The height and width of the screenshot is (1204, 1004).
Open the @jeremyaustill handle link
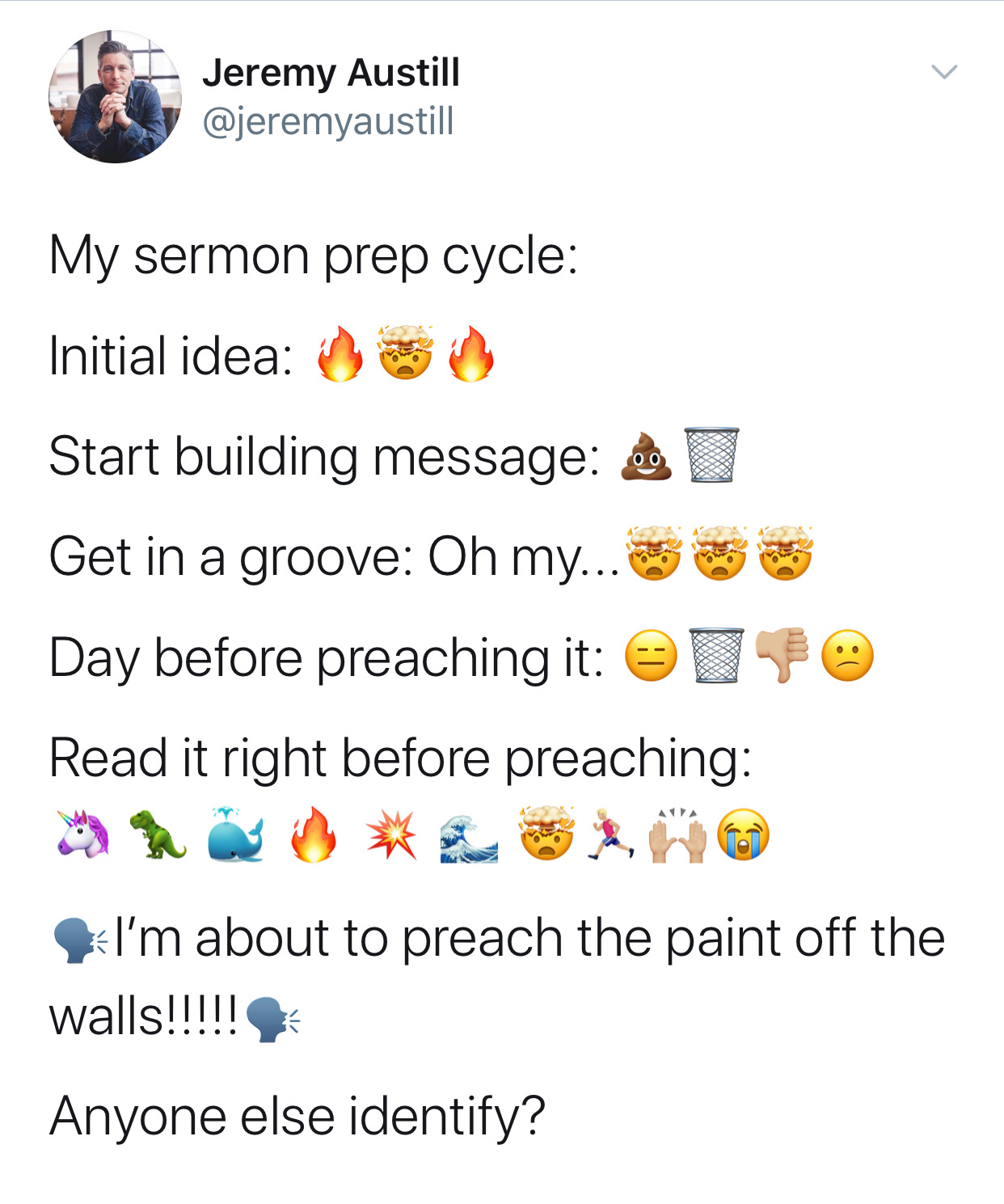pos(328,121)
